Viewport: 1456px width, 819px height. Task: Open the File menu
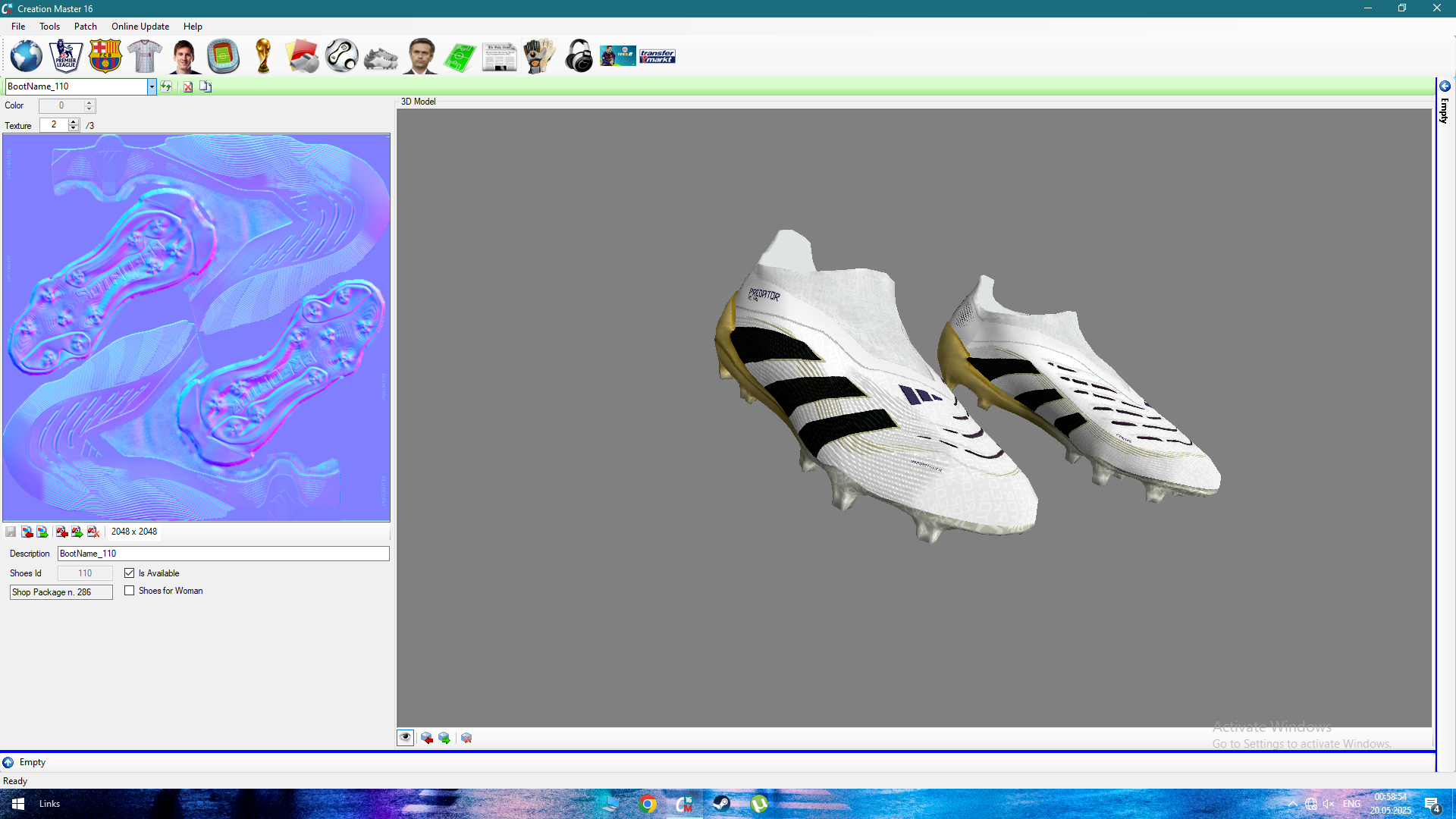18,27
